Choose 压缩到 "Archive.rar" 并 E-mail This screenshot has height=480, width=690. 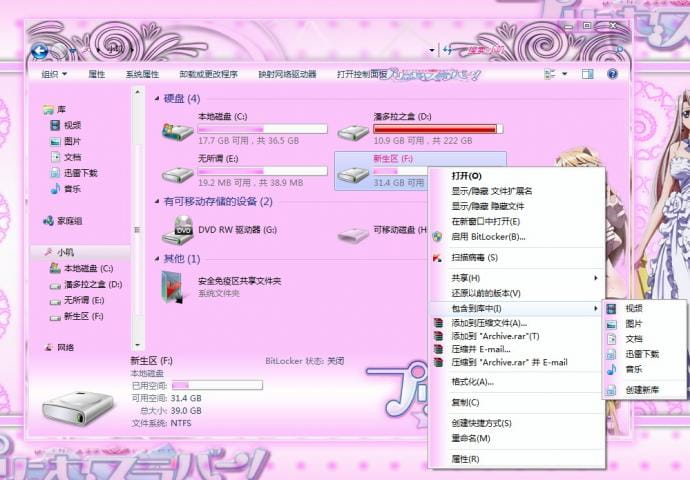pos(517,363)
